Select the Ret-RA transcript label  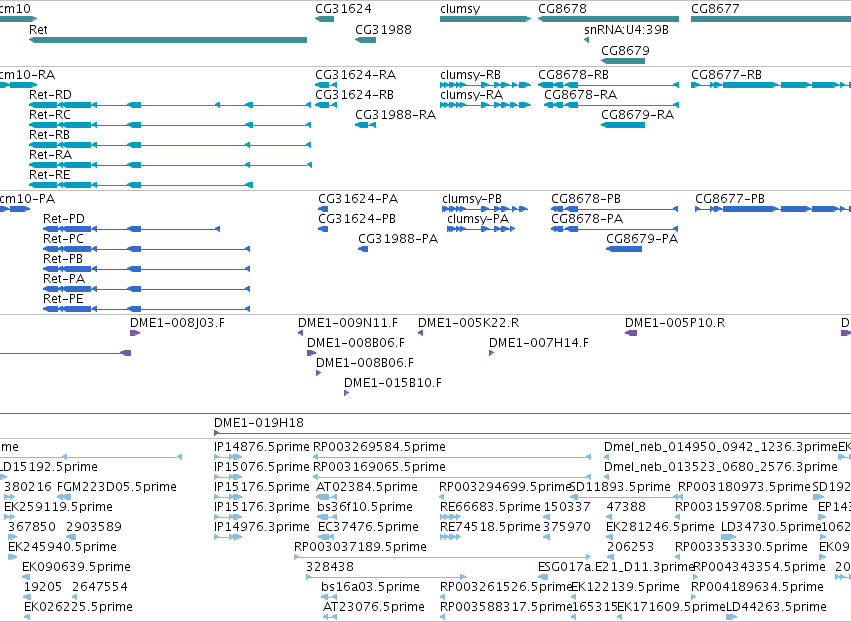point(50,155)
